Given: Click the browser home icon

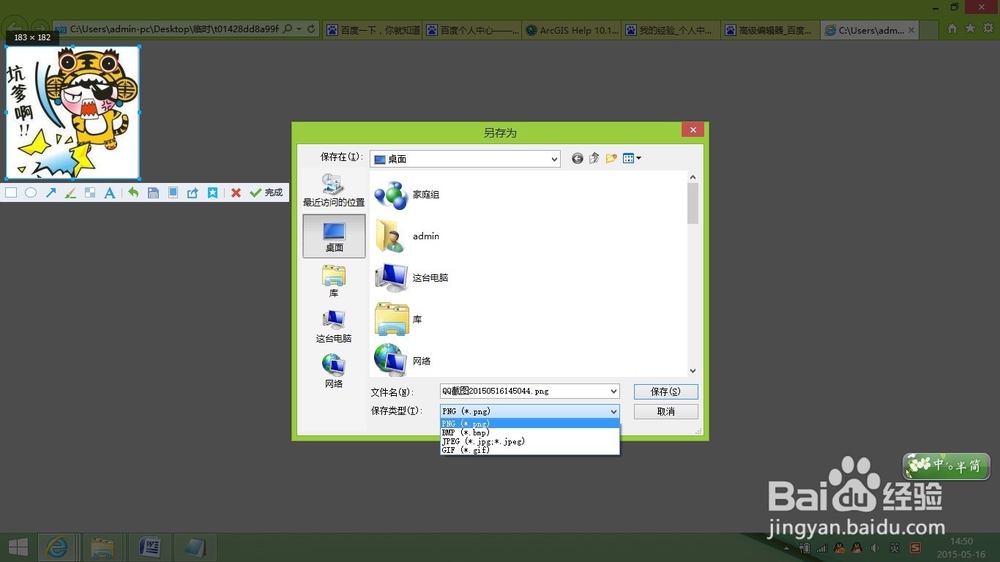Looking at the screenshot, I should pos(952,29).
